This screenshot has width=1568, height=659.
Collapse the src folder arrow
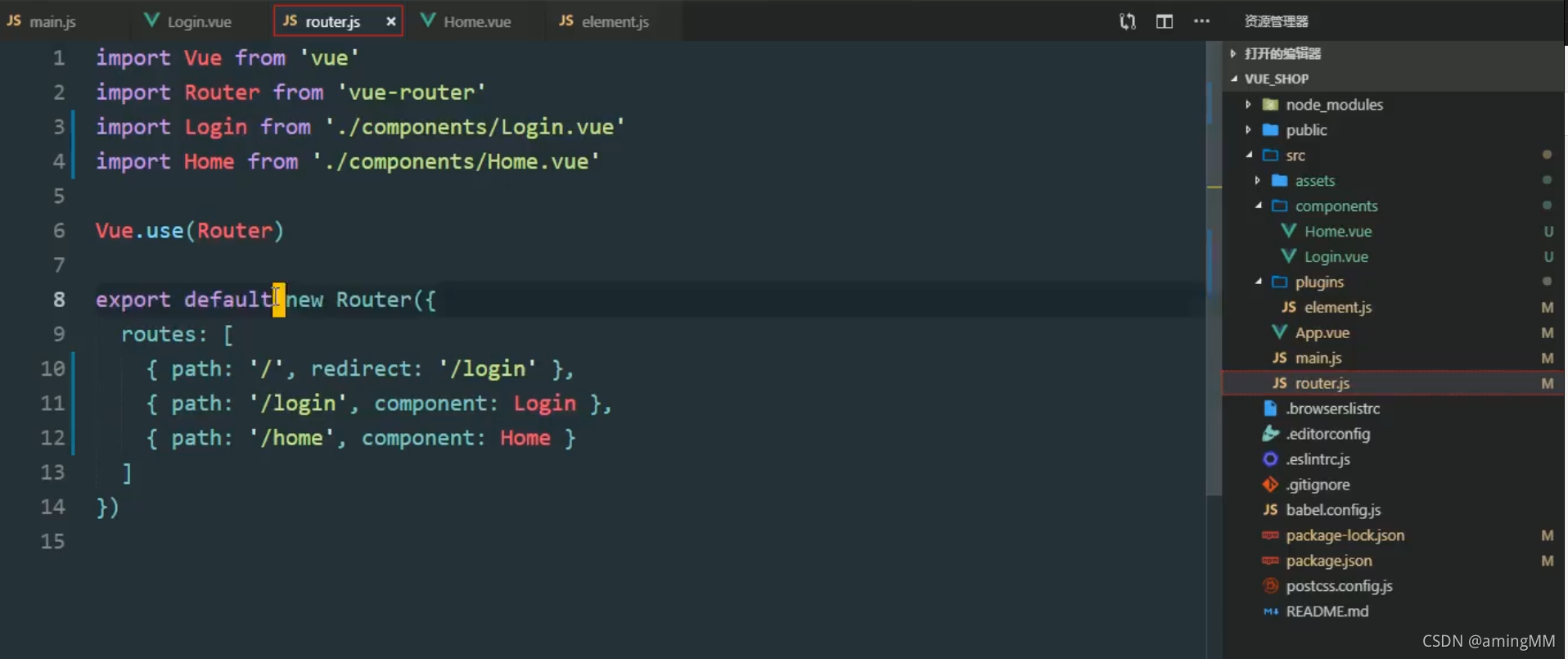click(1249, 155)
